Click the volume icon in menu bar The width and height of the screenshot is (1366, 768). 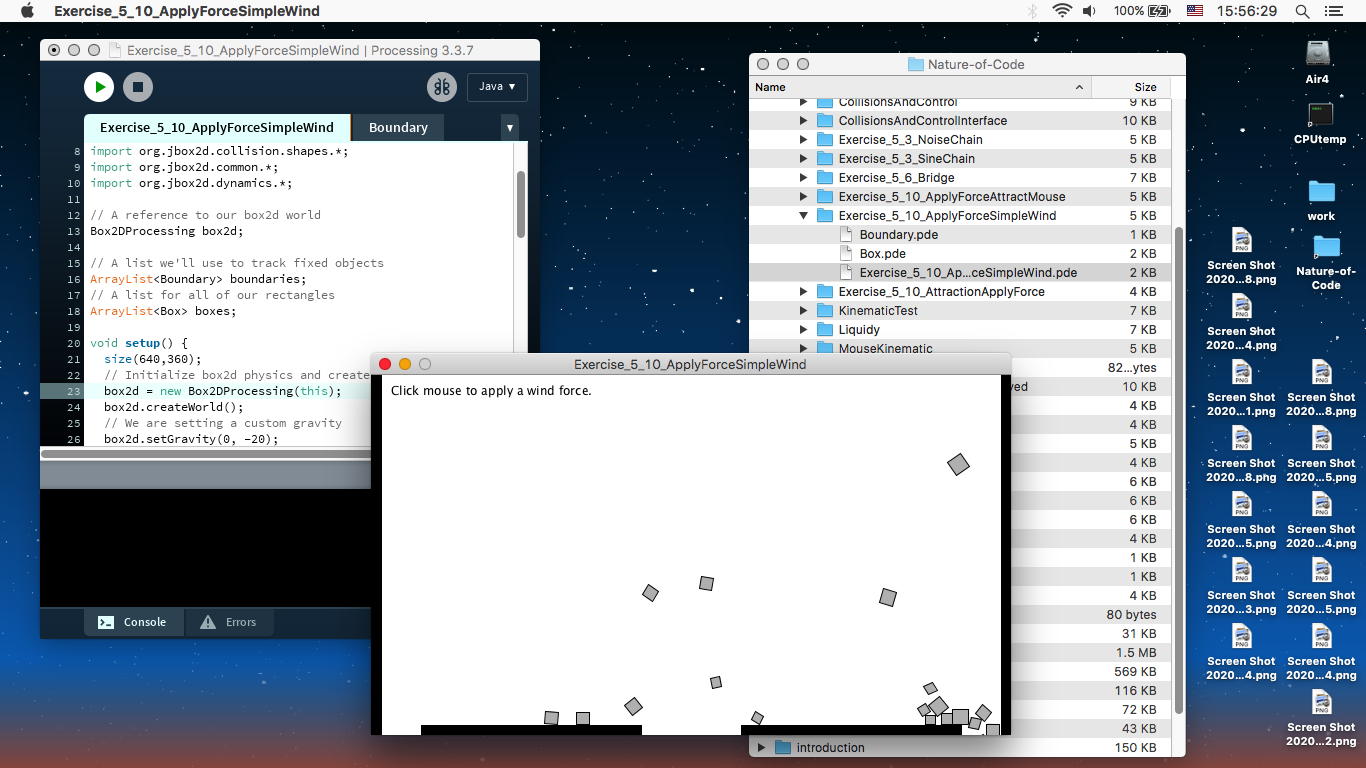pyautogui.click(x=1089, y=11)
